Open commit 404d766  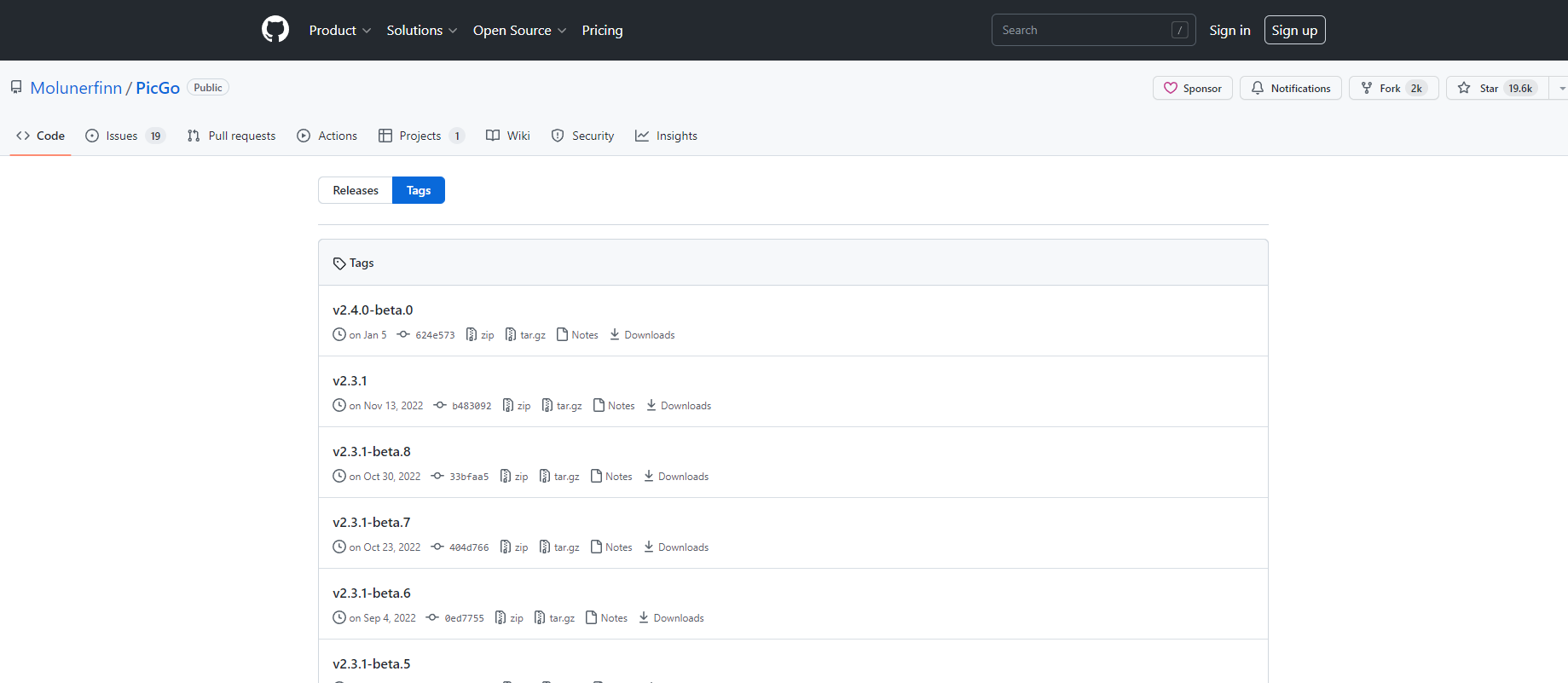point(460,547)
